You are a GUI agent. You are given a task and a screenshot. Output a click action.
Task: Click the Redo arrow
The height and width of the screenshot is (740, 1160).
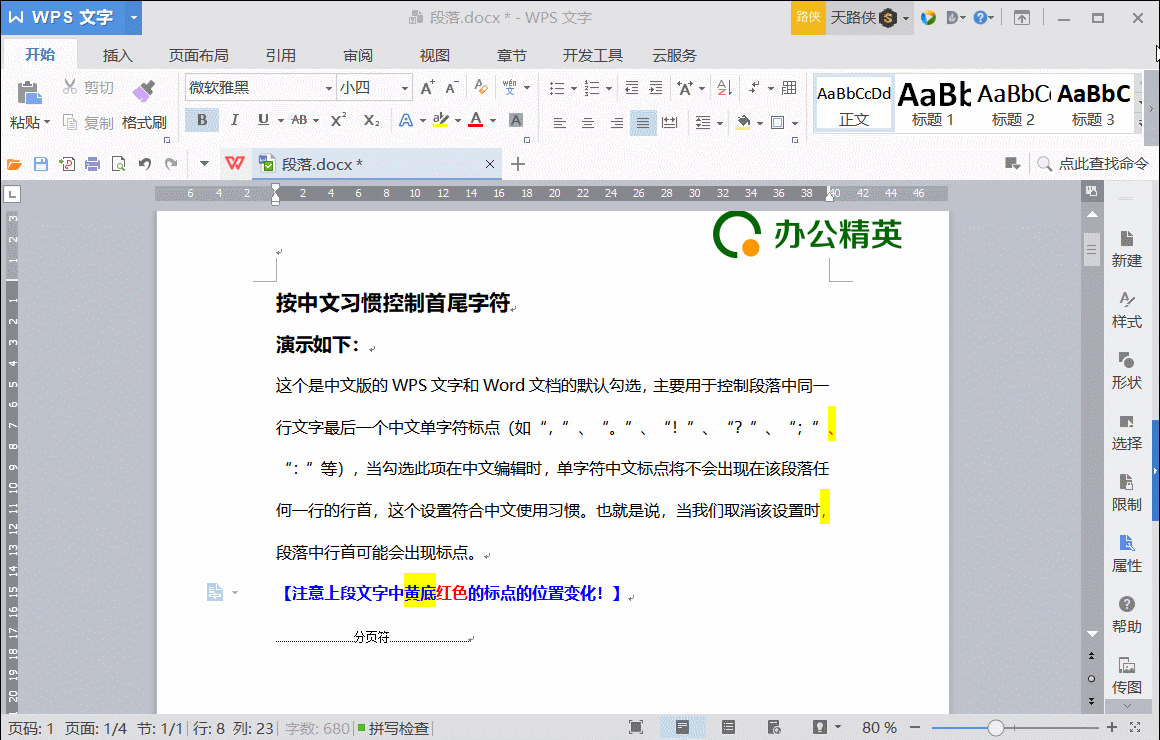tap(171, 164)
